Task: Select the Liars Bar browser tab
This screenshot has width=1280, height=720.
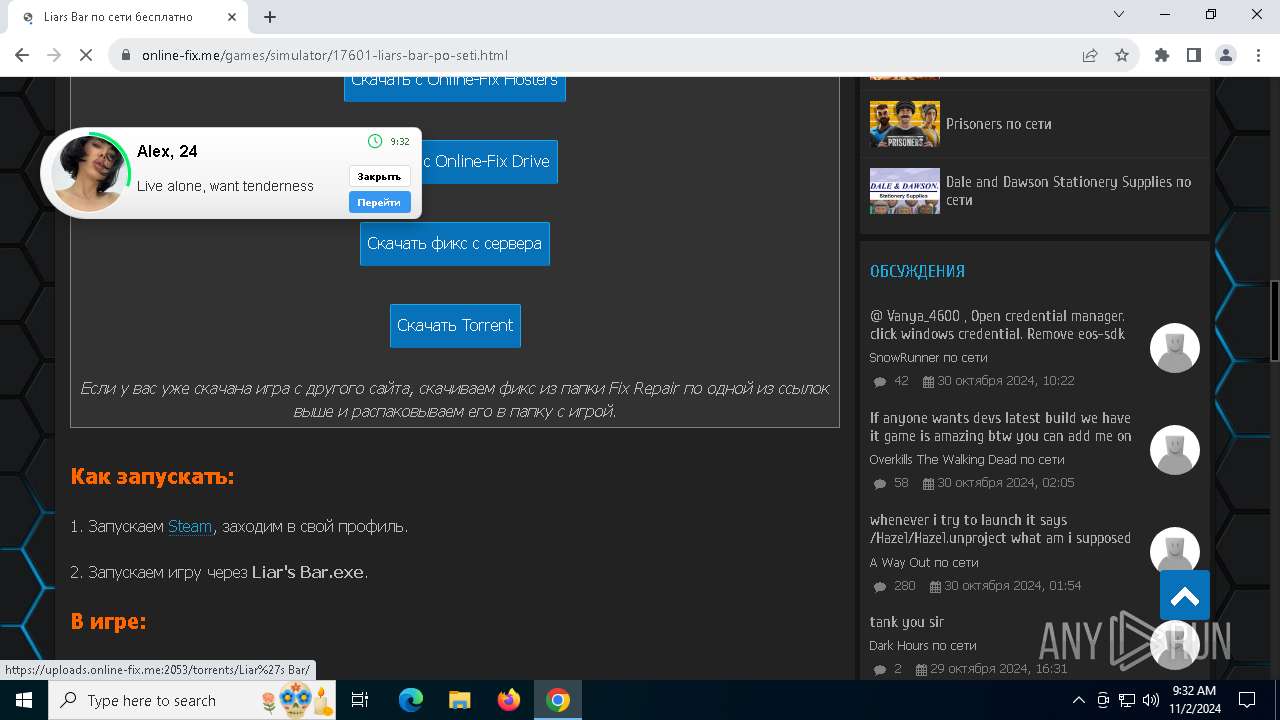Action: pyautogui.click(x=130, y=17)
